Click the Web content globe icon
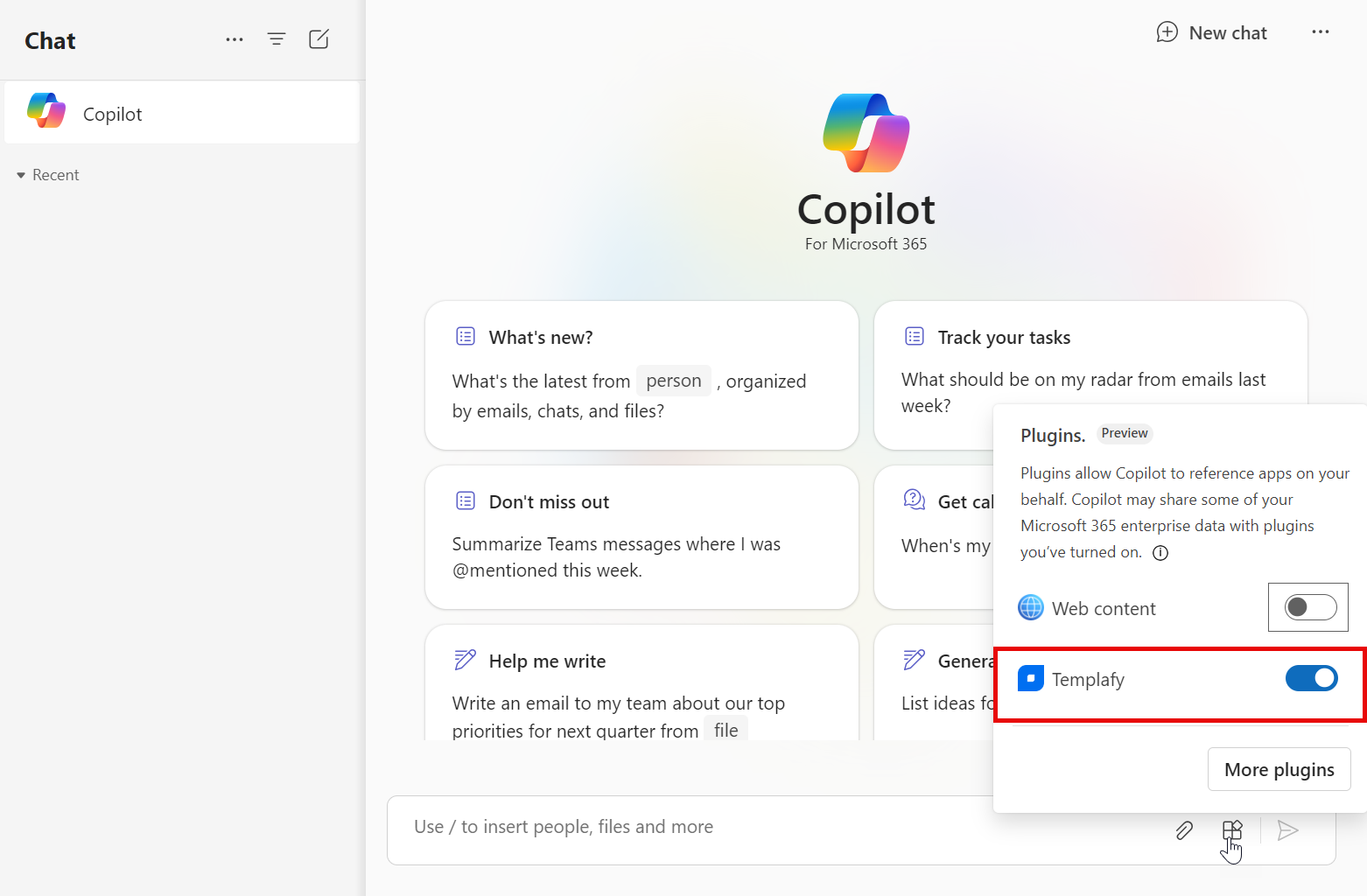 click(x=1030, y=607)
